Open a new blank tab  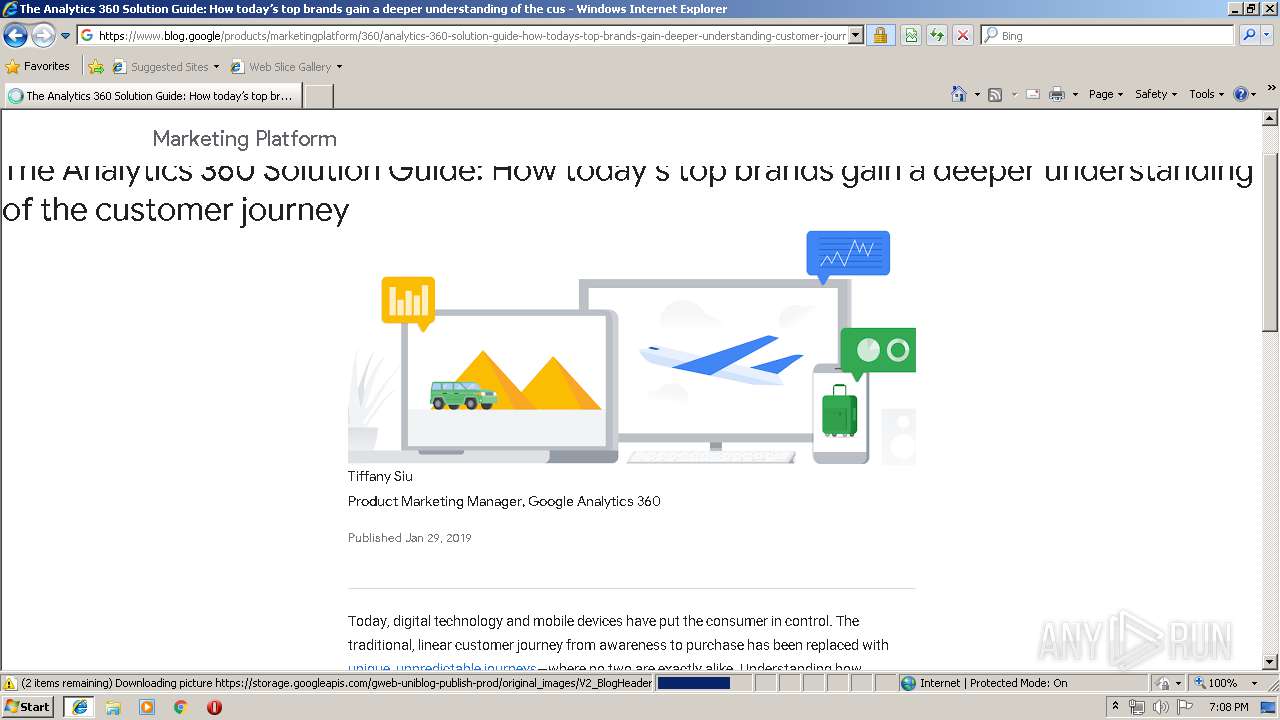[318, 96]
